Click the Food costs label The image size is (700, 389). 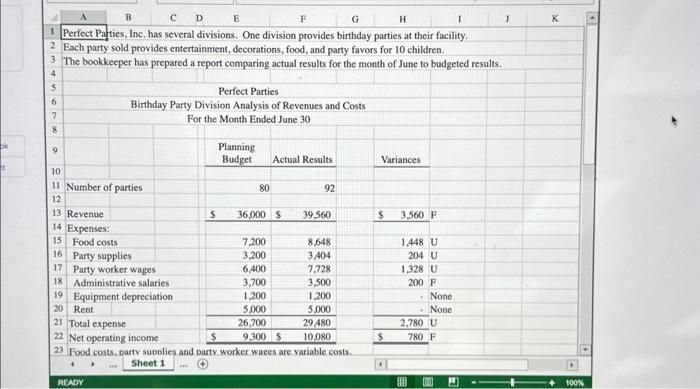(x=95, y=242)
